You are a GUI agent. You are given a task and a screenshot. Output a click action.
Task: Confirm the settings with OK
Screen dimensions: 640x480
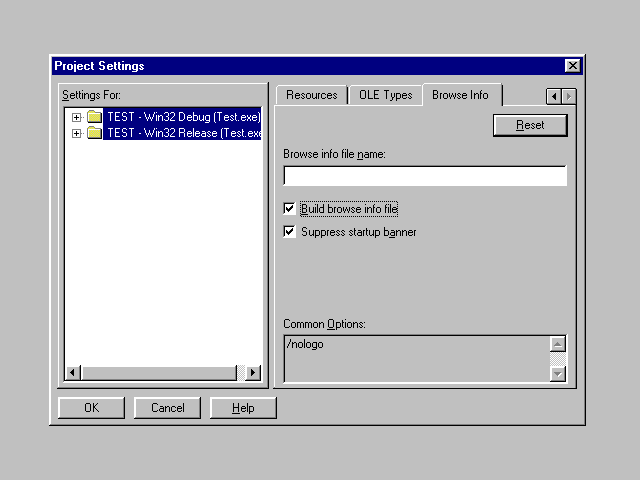91,408
